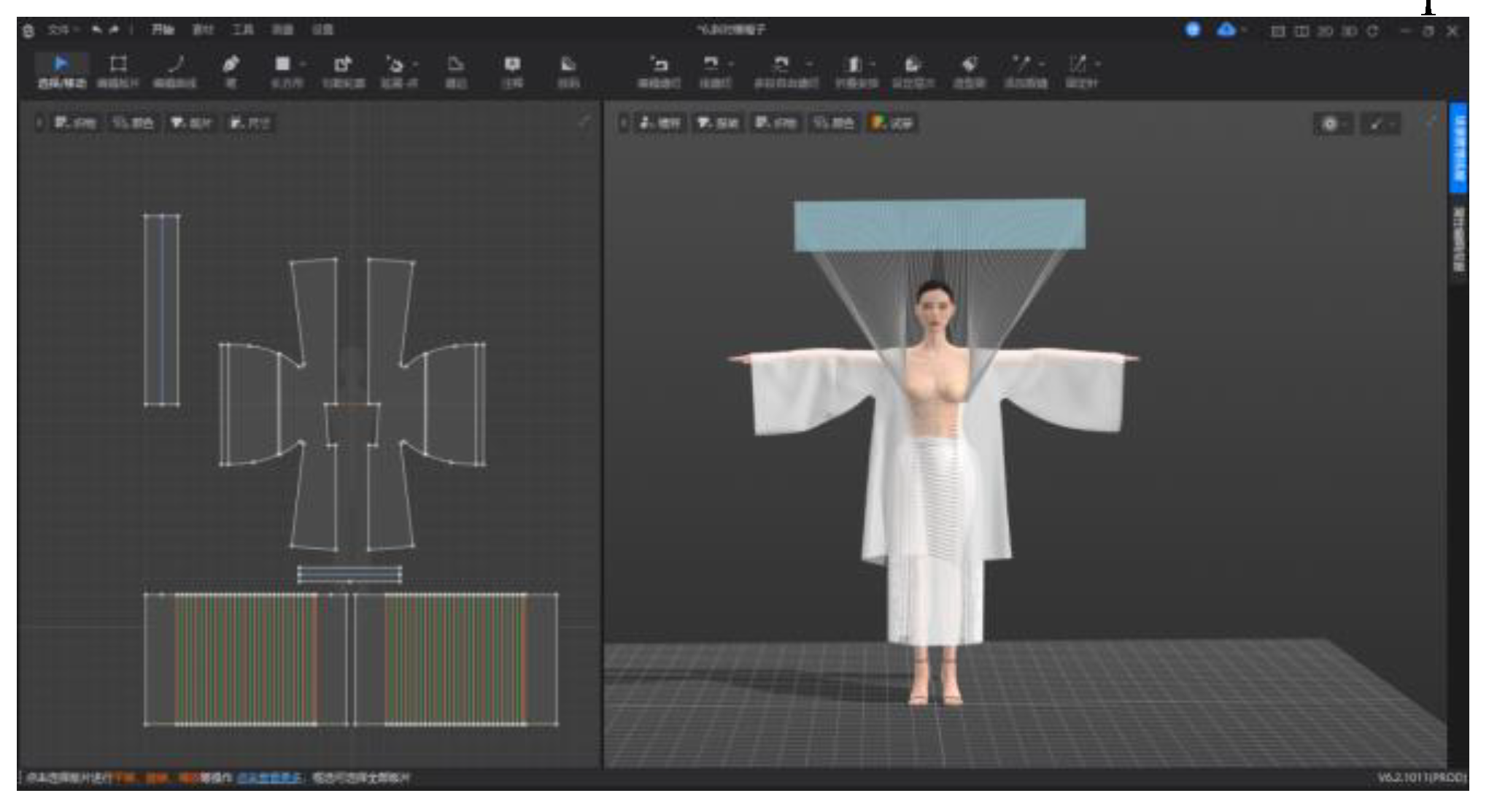Click the cloud upload icon
This screenshot has width=1489, height=812.
(x=1227, y=30)
